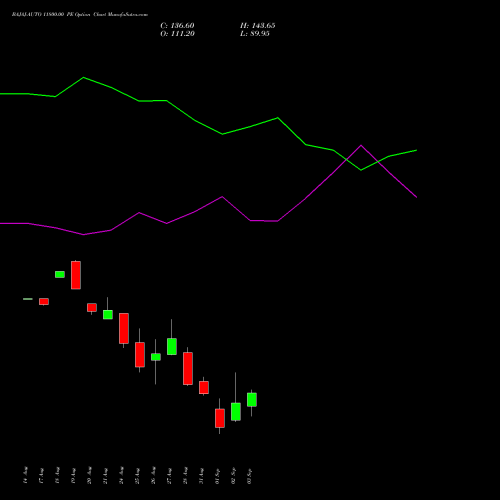Click the flat 14 Aug candlestick
The image size is (500, 500).
pos(28,299)
